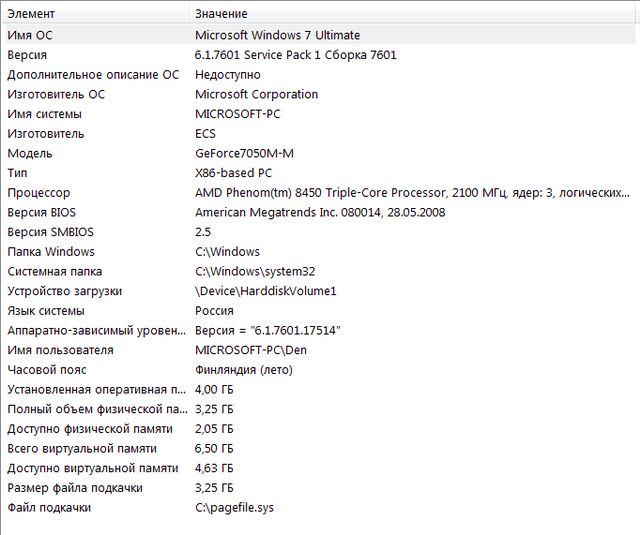Click the AMD Phenom 8450 processor value
Viewport: 640px width, 535px height.
(412, 193)
